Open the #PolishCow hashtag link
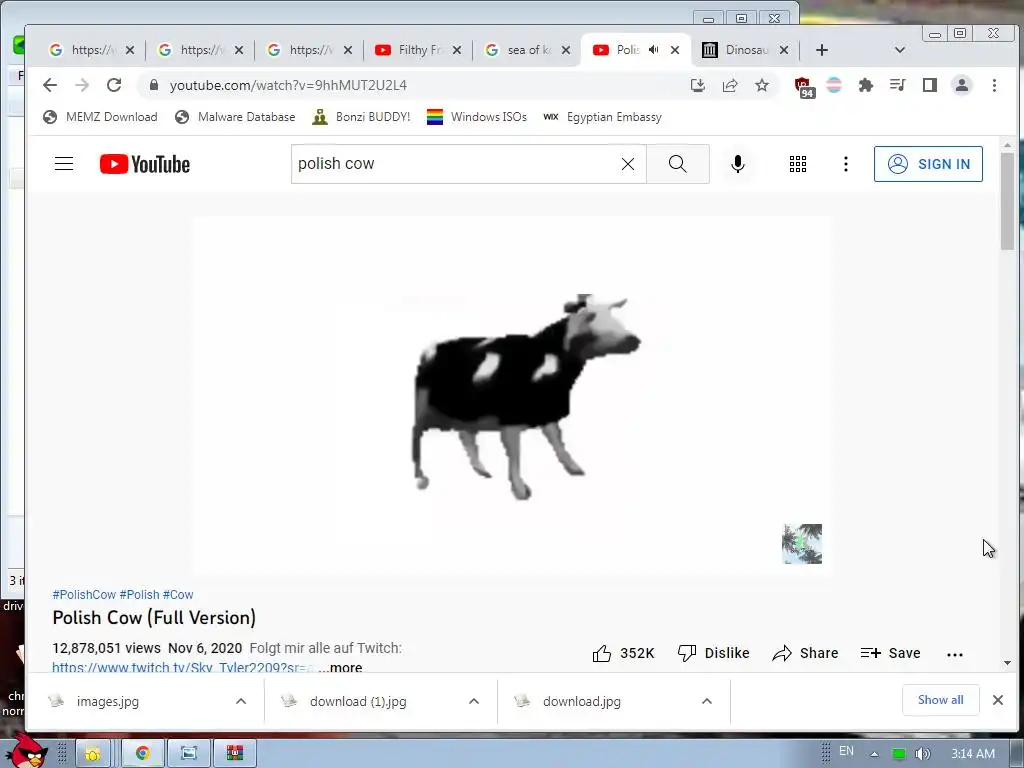 [x=84, y=594]
